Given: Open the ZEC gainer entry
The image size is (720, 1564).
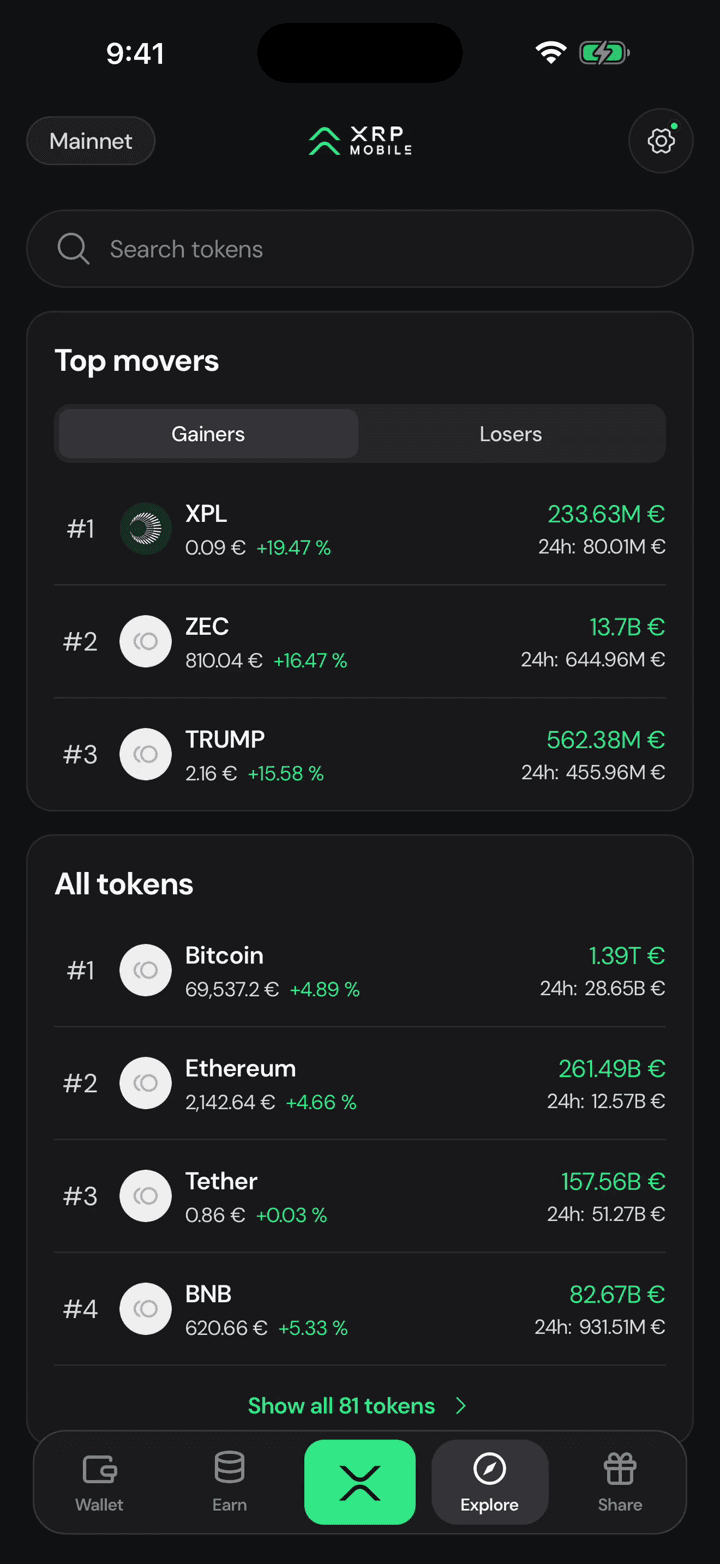Looking at the screenshot, I should [360, 642].
